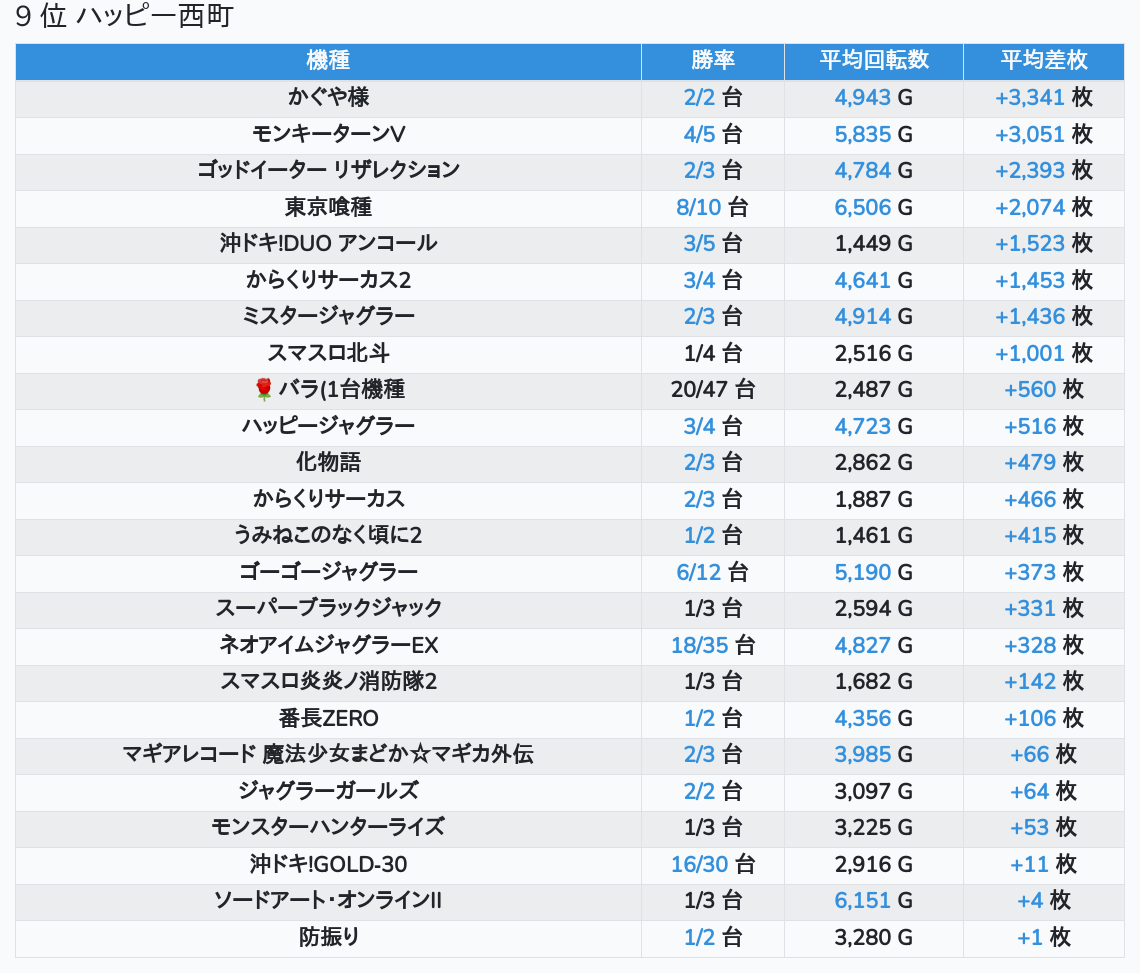Screen dimensions: 1140x973
Task: Click the 3,985 average spins link
Action: [x=862, y=755]
